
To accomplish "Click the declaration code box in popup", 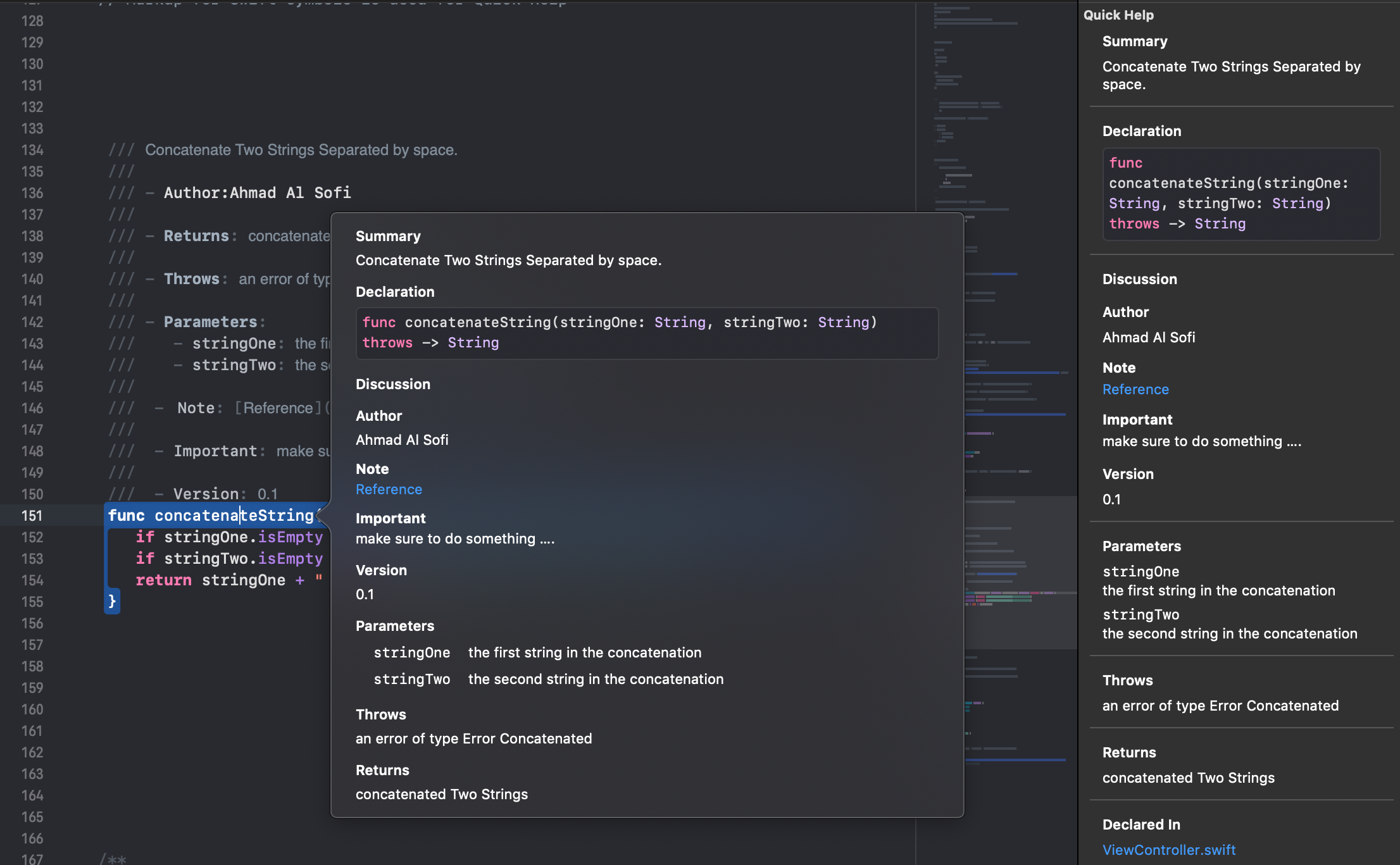I will (646, 333).
